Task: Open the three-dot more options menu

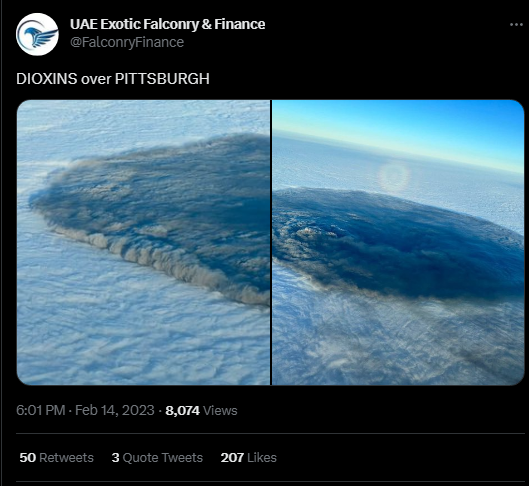Action: click(x=516, y=25)
